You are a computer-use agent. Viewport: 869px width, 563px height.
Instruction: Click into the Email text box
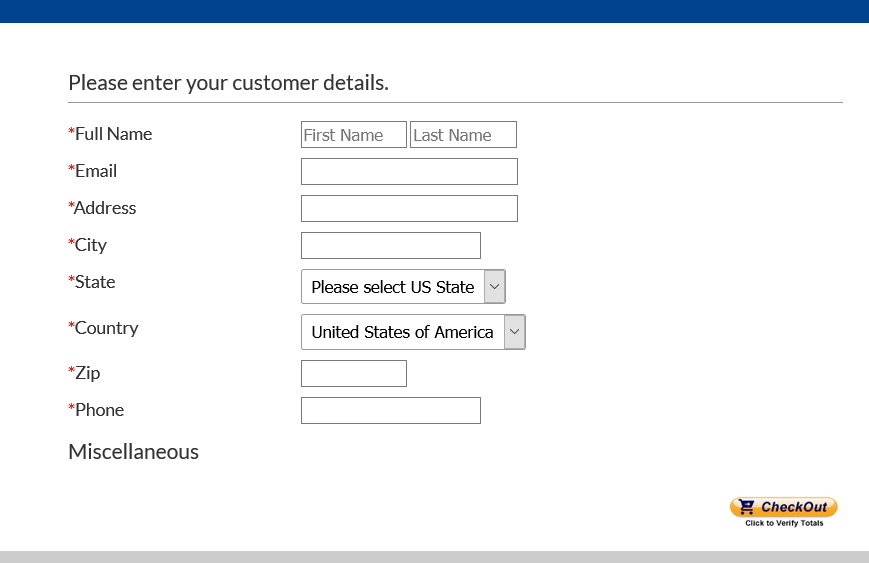point(409,171)
